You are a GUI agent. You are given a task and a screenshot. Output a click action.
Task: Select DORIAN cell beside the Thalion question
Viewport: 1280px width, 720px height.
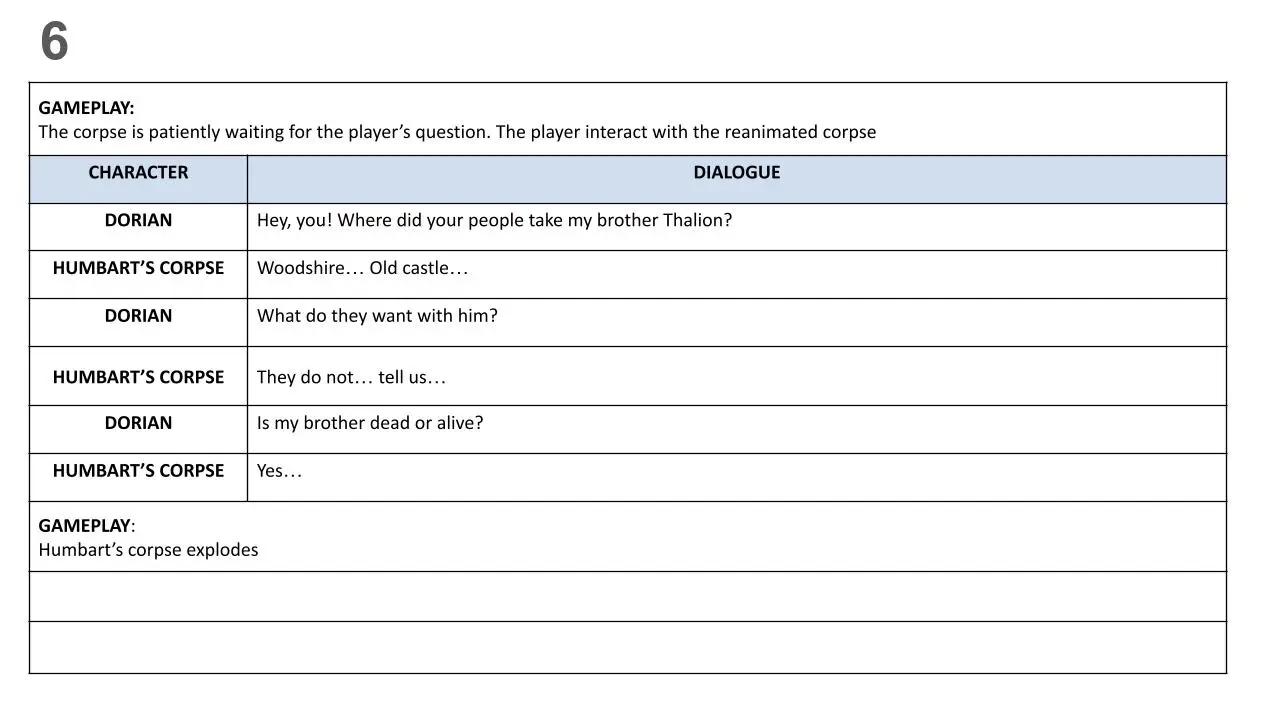tap(138, 221)
